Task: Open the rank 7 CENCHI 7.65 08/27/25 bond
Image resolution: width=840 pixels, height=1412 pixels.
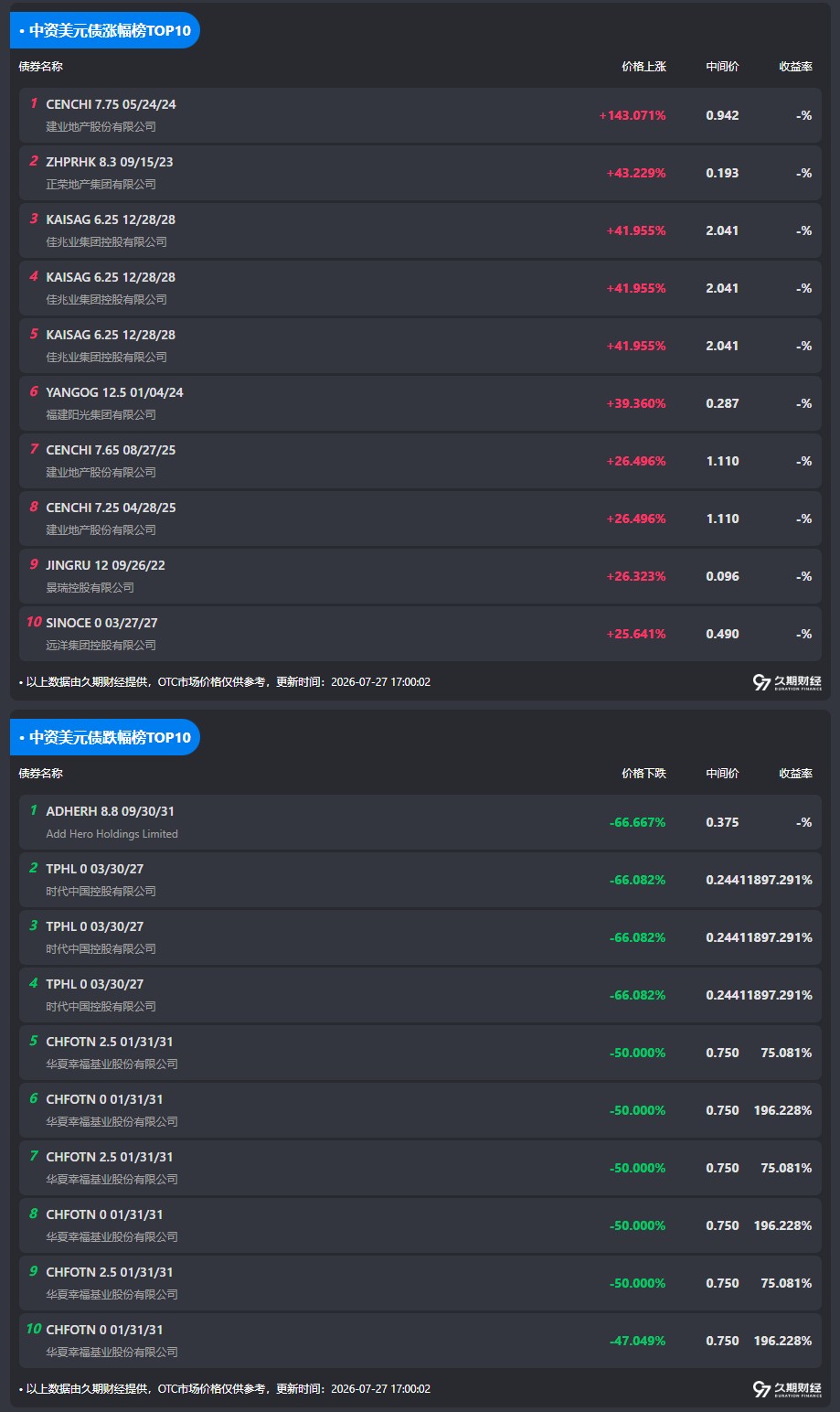Action: pyautogui.click(x=420, y=461)
